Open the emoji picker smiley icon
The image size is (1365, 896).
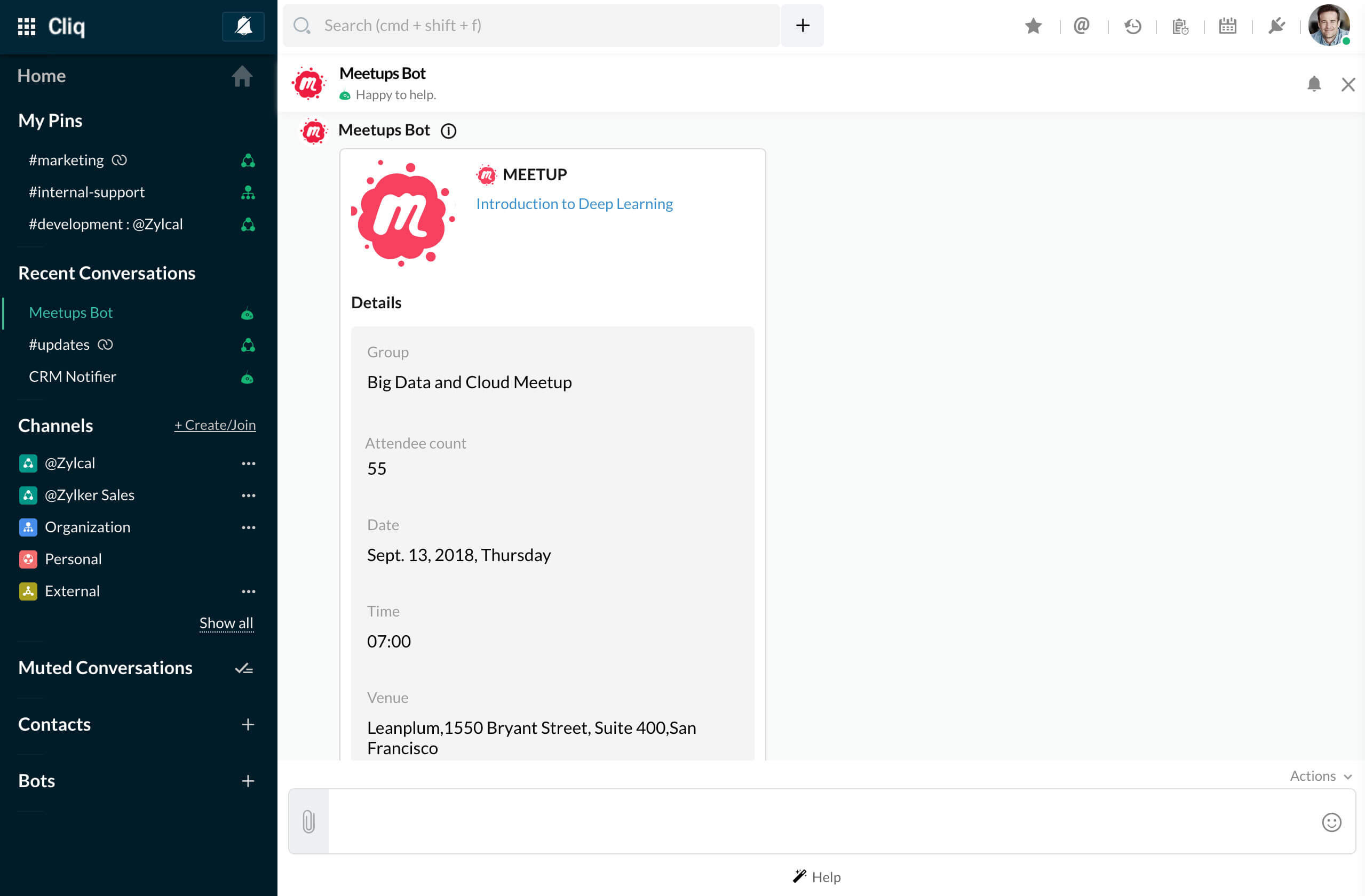(1331, 822)
